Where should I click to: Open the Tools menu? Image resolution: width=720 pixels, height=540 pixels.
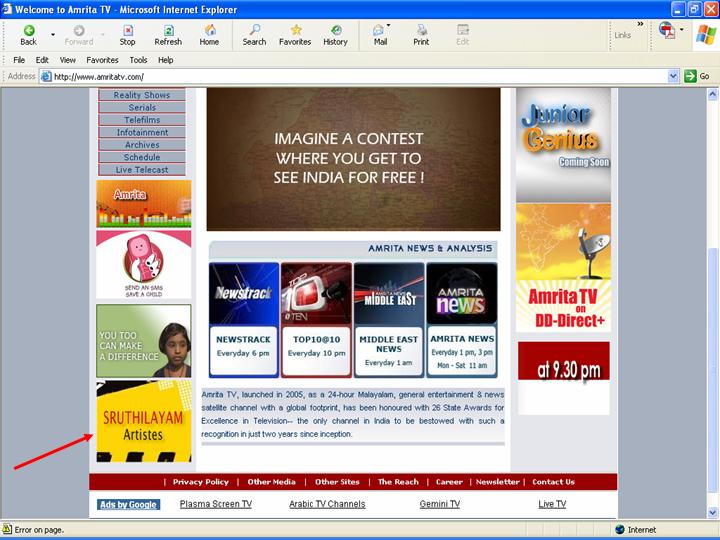(138, 60)
